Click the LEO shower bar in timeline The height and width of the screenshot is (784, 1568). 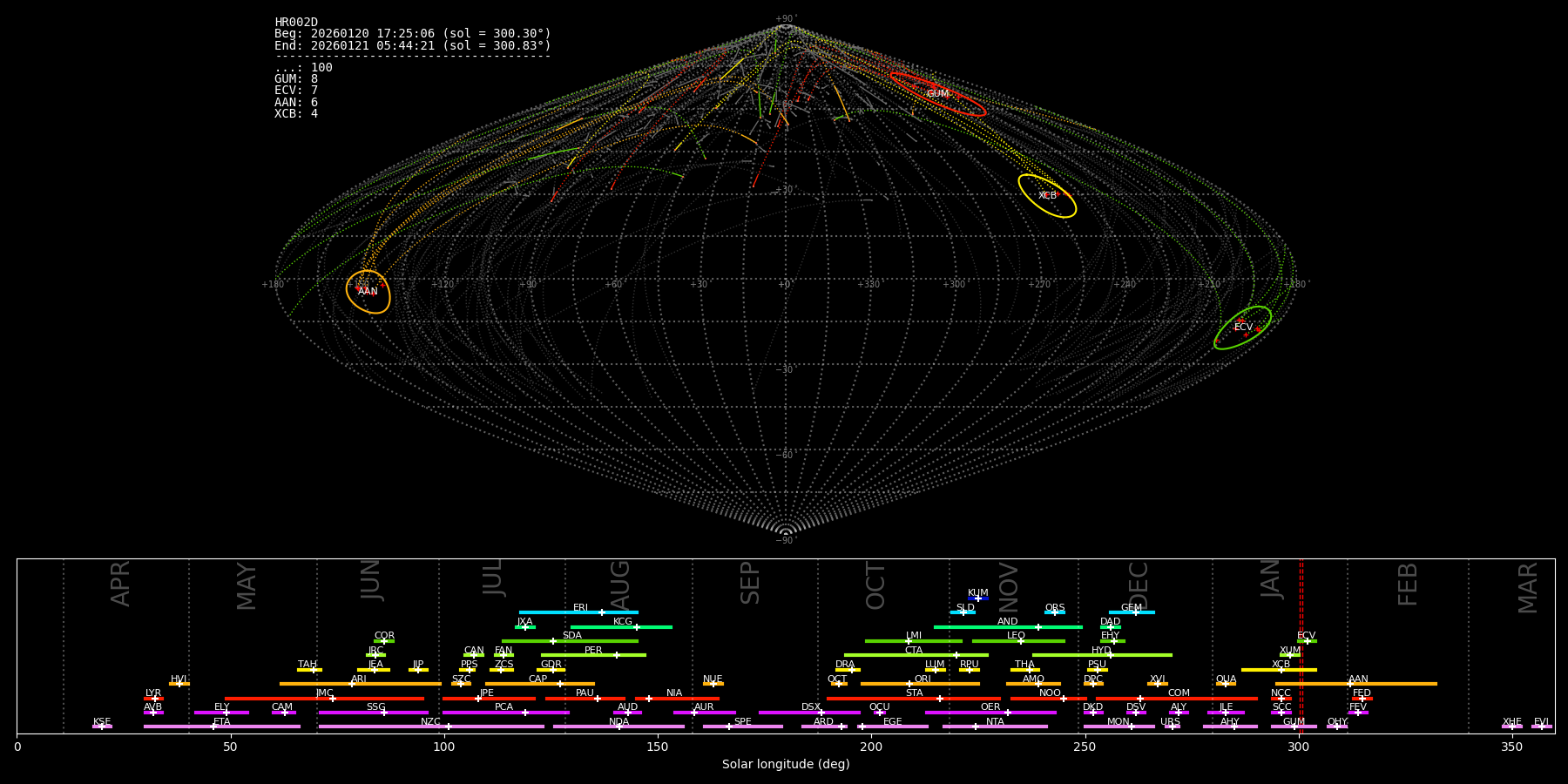pyautogui.click(x=1017, y=641)
